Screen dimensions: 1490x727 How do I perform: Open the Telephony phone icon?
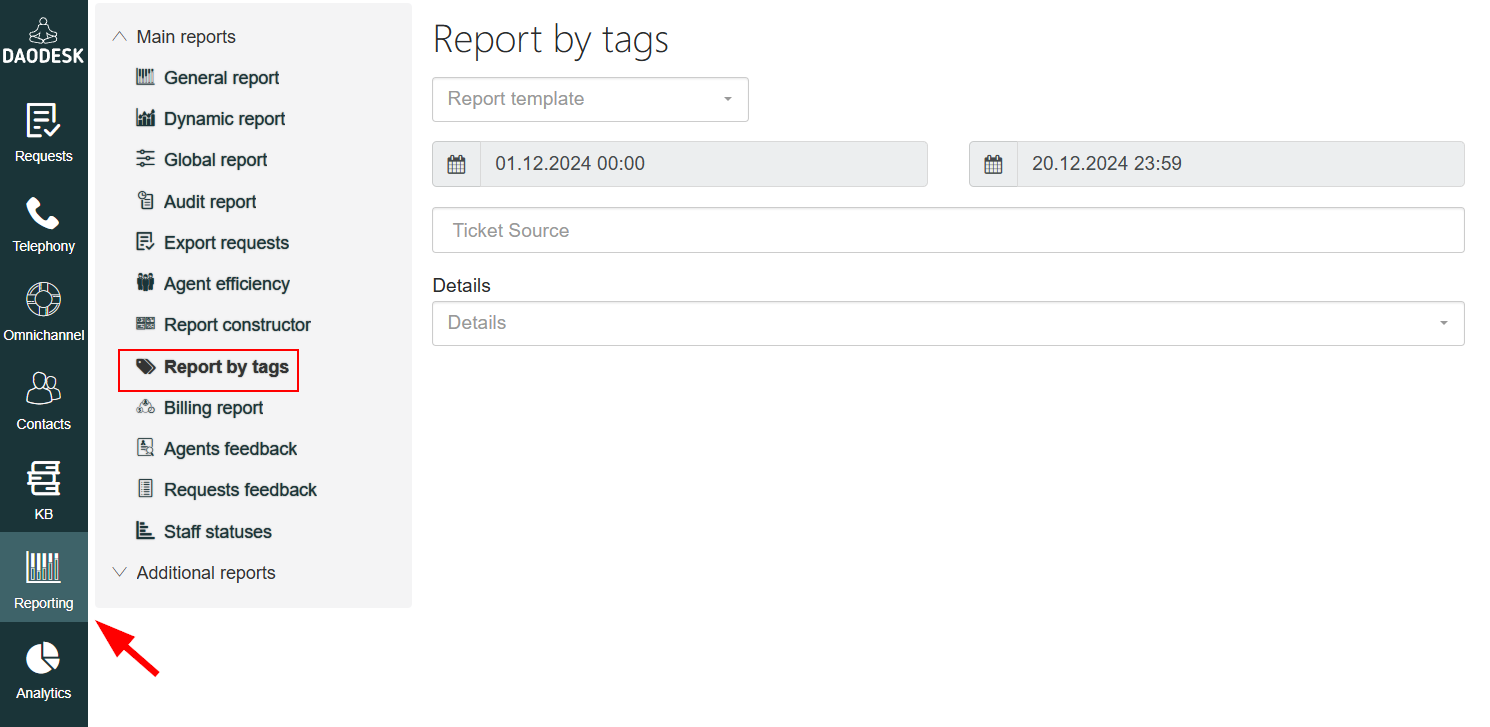coord(43,213)
